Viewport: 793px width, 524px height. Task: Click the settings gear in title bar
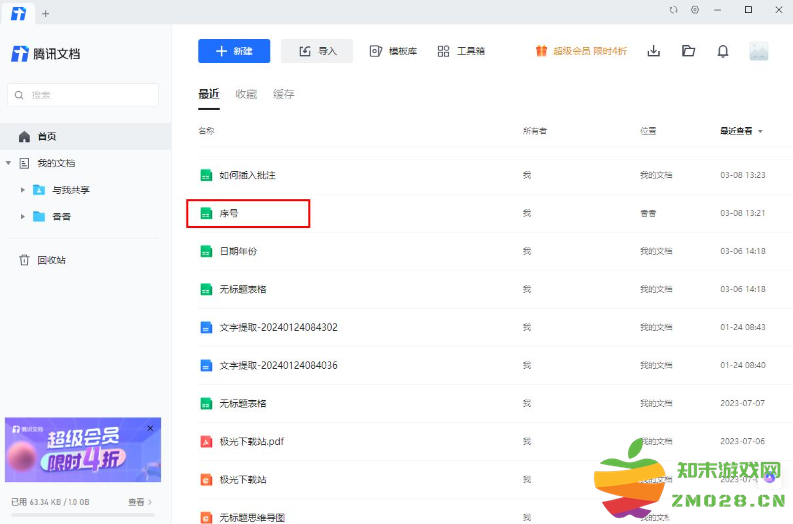point(695,10)
